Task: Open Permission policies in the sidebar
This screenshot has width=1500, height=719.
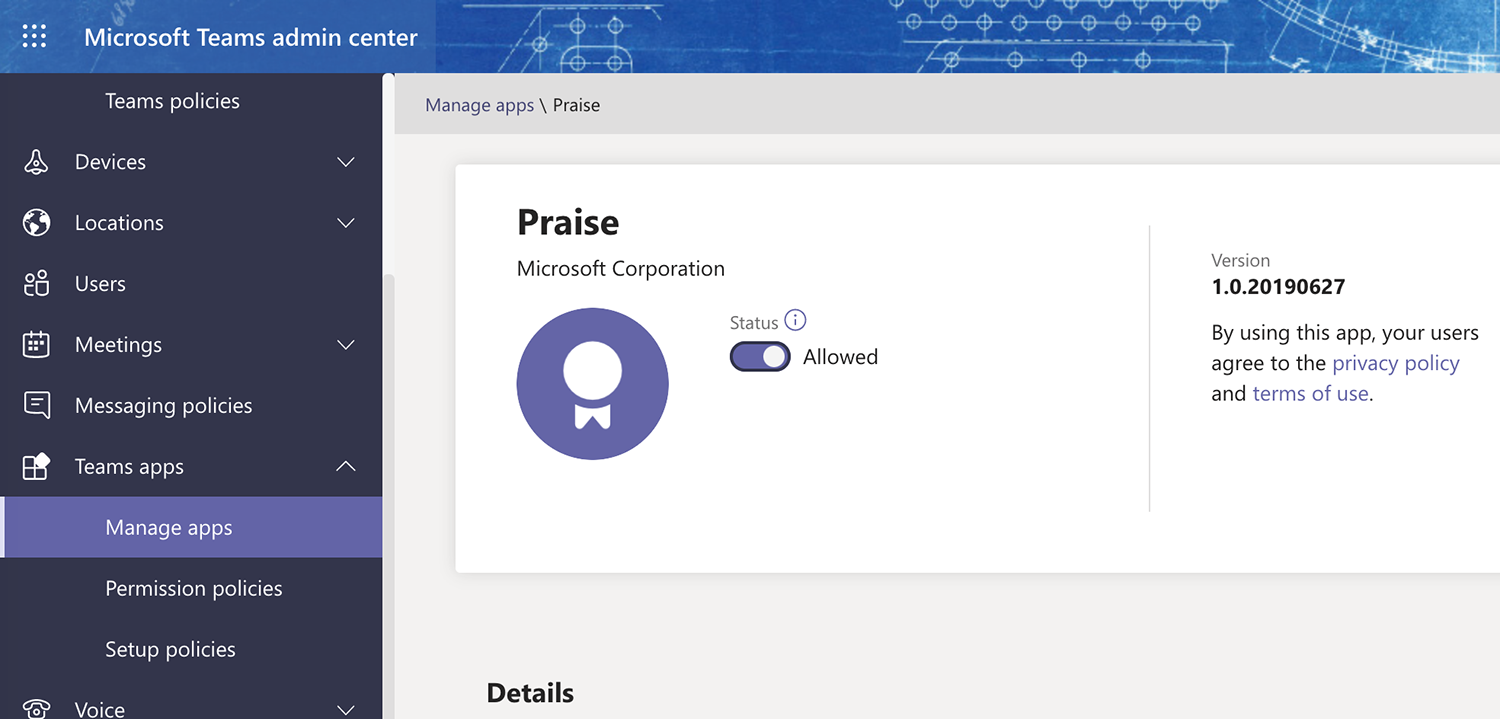Action: click(193, 589)
